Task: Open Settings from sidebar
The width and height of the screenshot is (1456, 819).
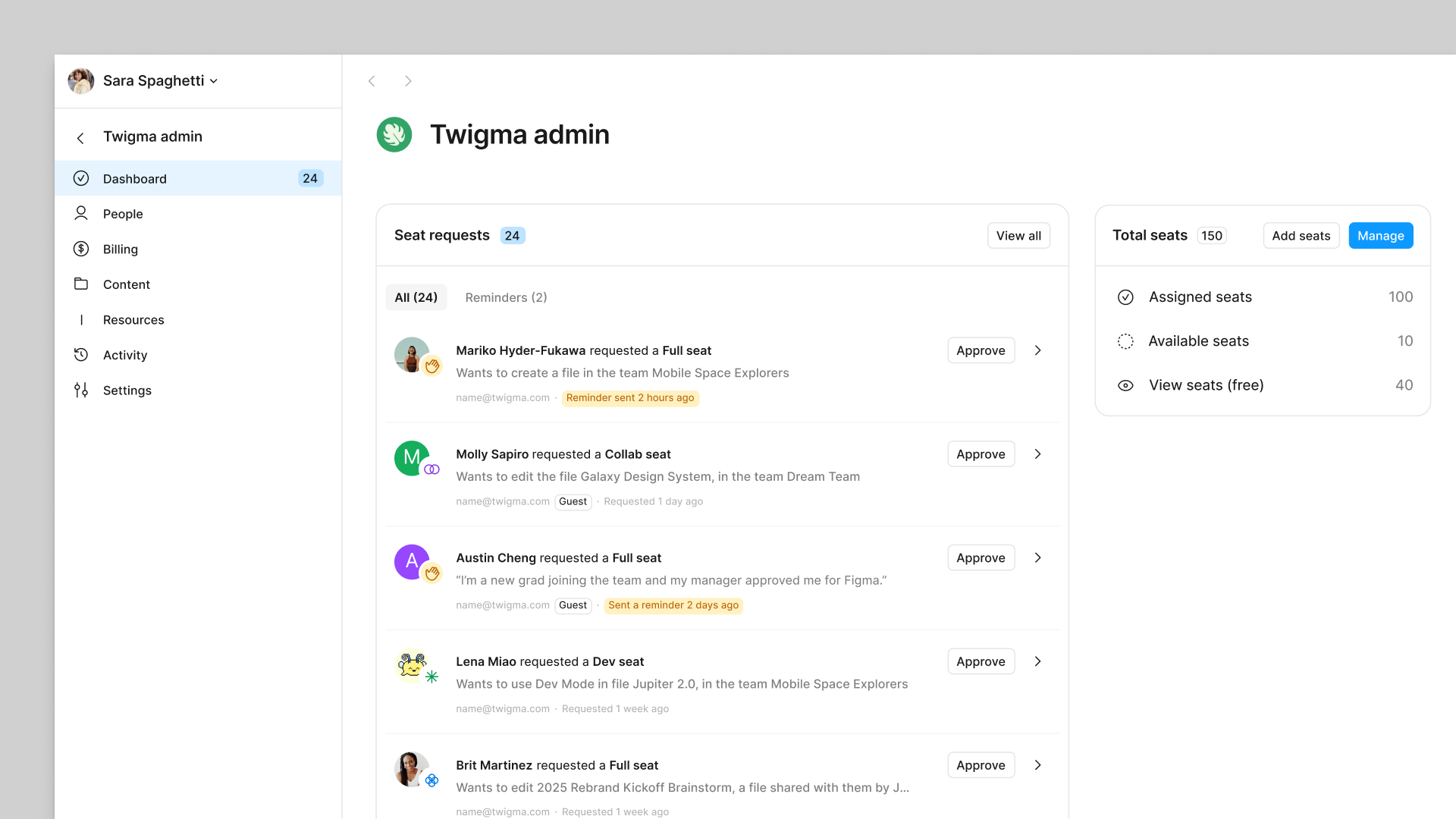Action: (127, 390)
